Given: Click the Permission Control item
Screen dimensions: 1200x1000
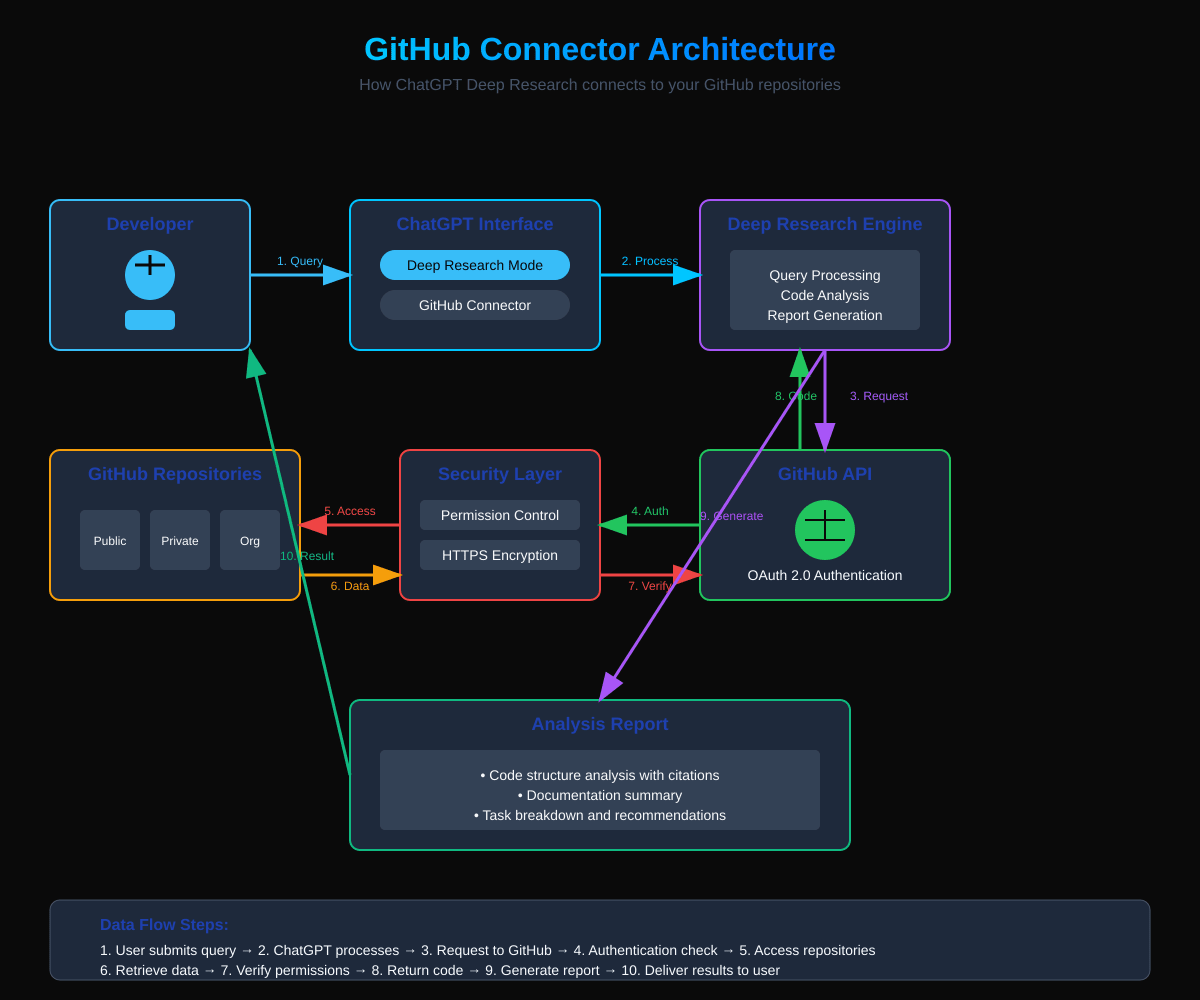Looking at the screenshot, I should (x=500, y=515).
